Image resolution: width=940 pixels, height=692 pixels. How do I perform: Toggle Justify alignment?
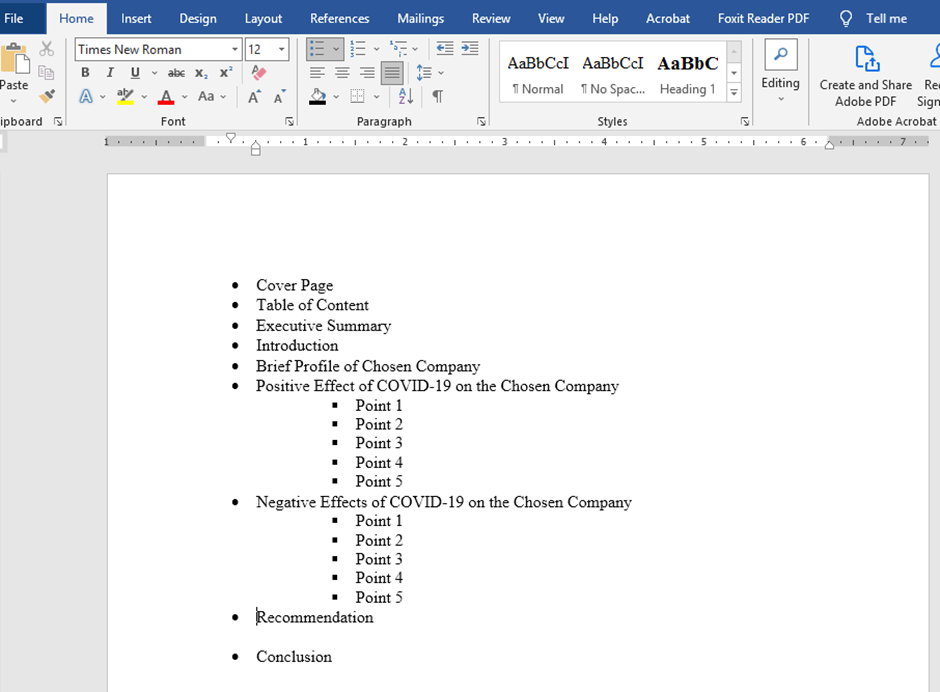click(391, 73)
